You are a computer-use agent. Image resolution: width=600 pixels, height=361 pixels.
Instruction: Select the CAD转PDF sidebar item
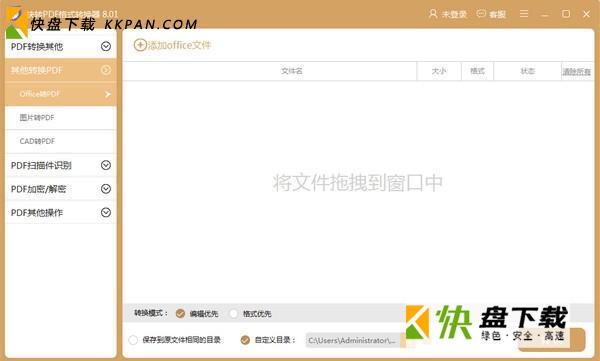tap(60, 142)
